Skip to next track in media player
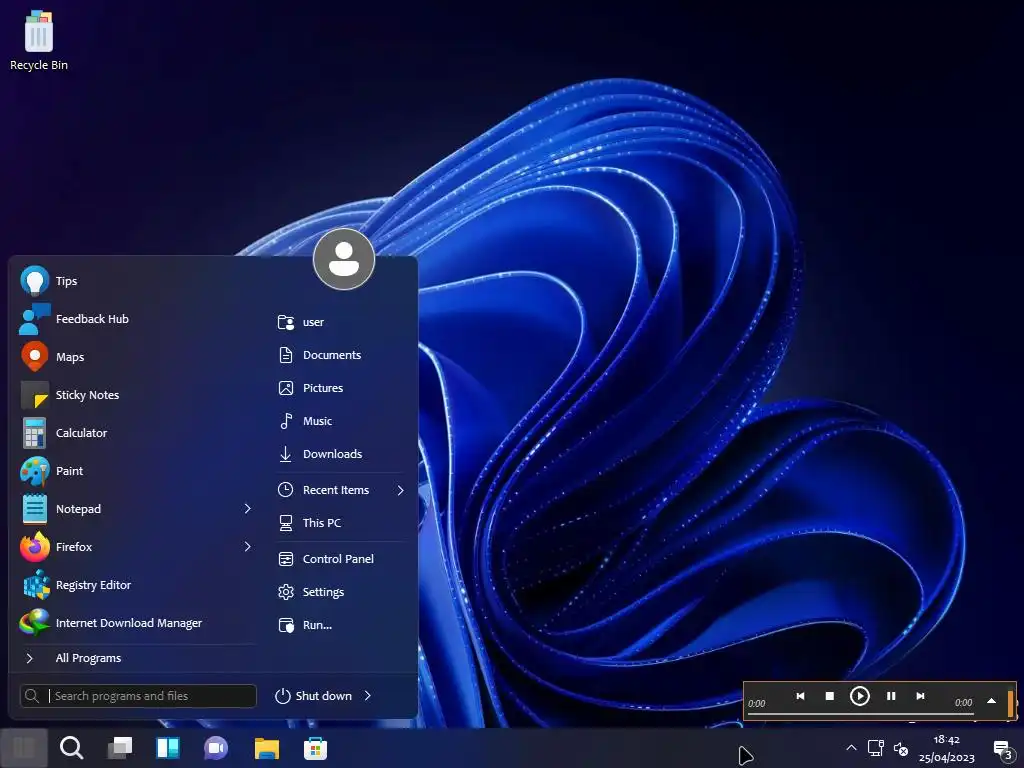The height and width of the screenshot is (768, 1024). point(920,696)
